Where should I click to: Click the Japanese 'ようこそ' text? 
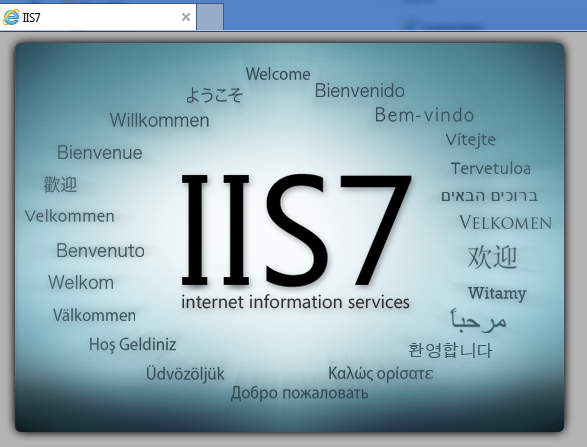tap(214, 94)
